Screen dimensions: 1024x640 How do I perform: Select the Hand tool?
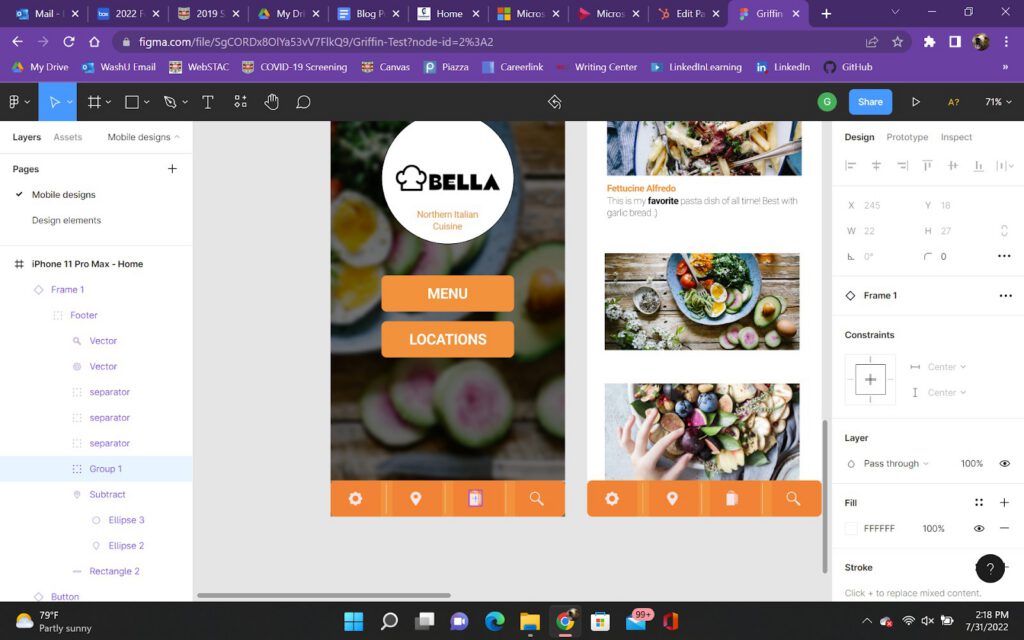271,102
